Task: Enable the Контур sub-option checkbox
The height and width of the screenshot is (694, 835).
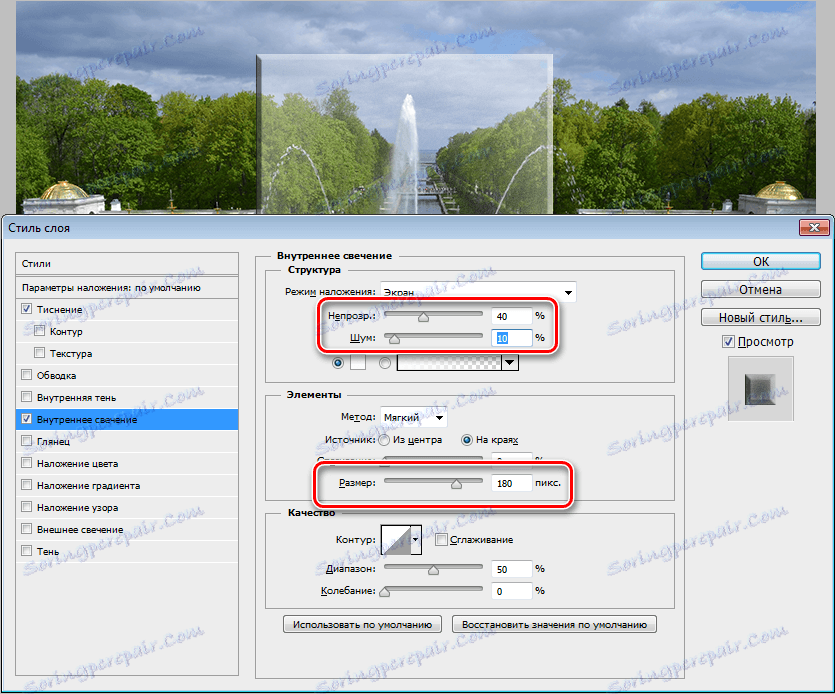Action: (x=39, y=331)
